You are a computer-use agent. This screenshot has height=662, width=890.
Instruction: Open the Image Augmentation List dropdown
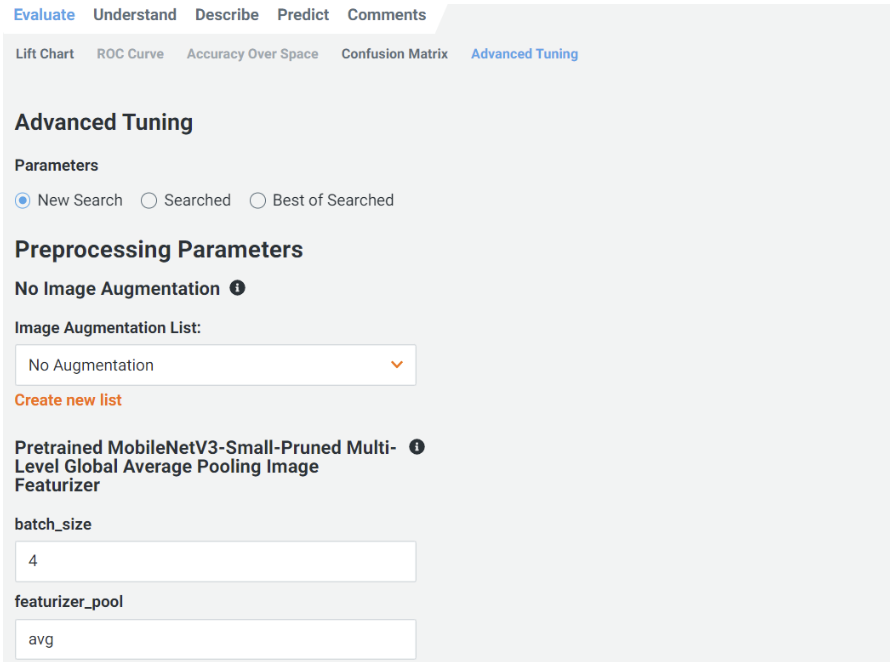(215, 365)
